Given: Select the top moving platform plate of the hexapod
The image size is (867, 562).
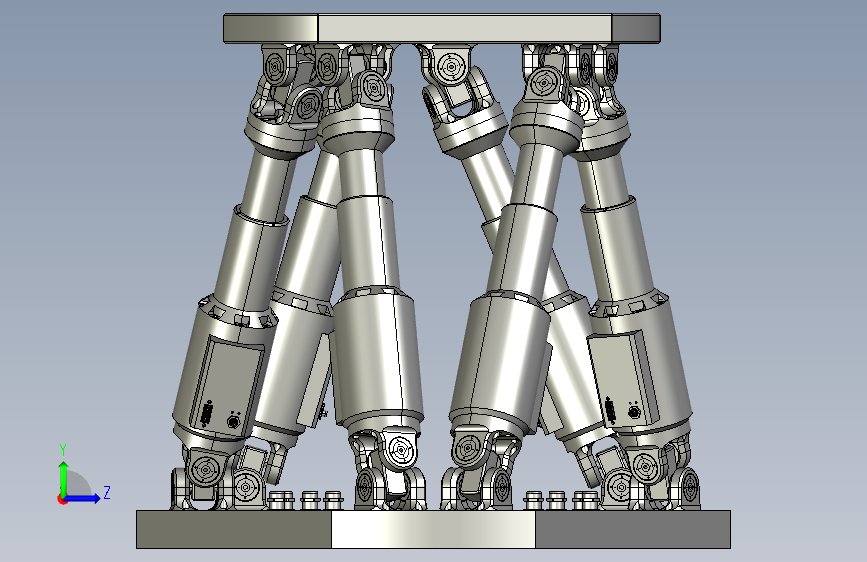Looking at the screenshot, I should click(x=442, y=28).
